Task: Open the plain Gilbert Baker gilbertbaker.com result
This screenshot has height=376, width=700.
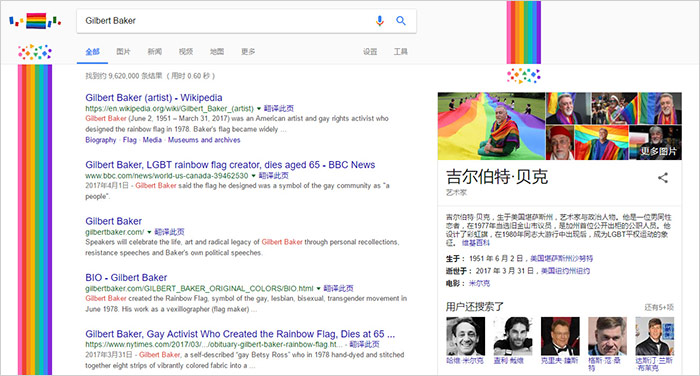Action: pyautogui.click(x=113, y=221)
